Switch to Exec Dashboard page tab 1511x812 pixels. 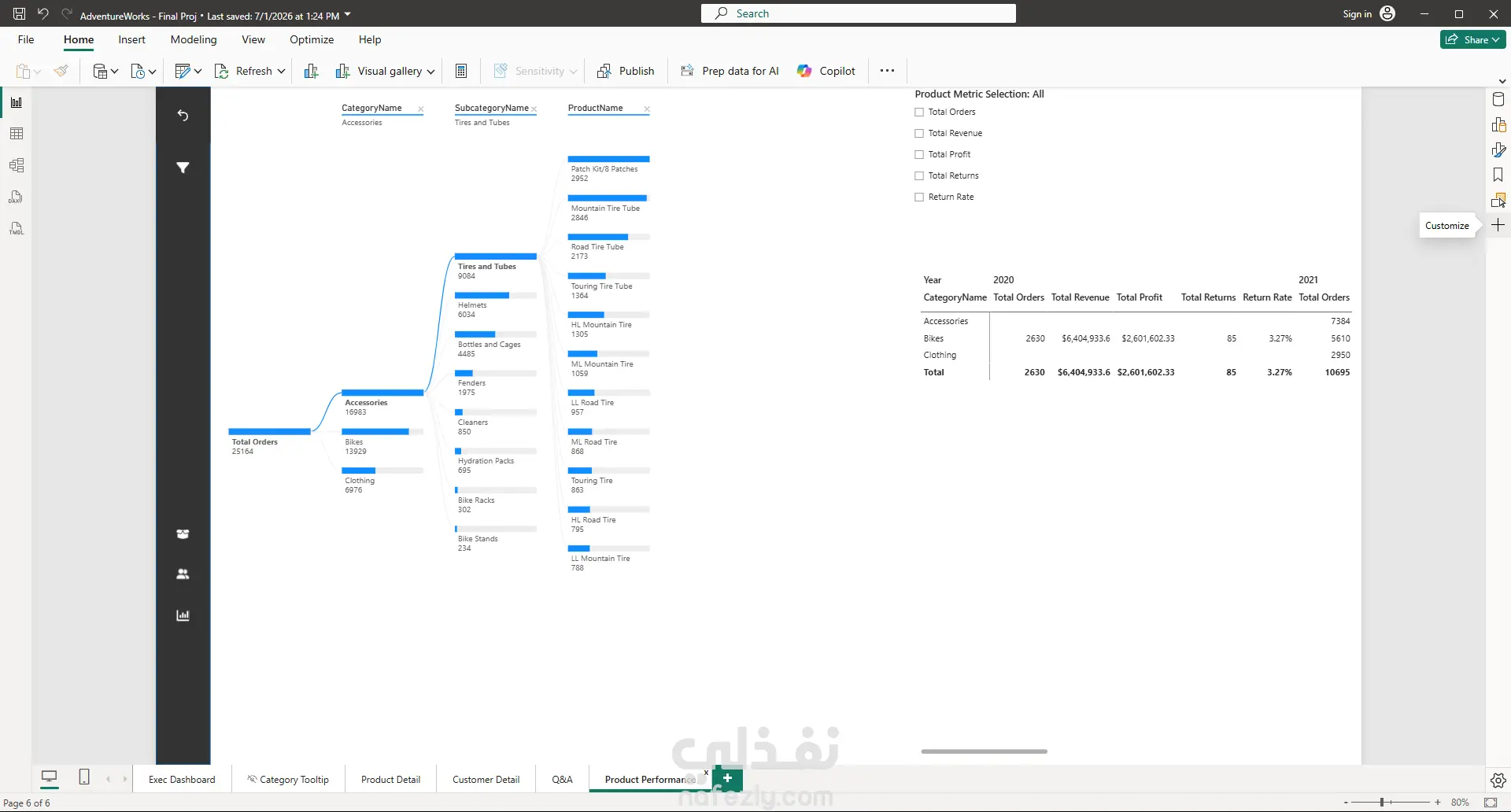182,780
